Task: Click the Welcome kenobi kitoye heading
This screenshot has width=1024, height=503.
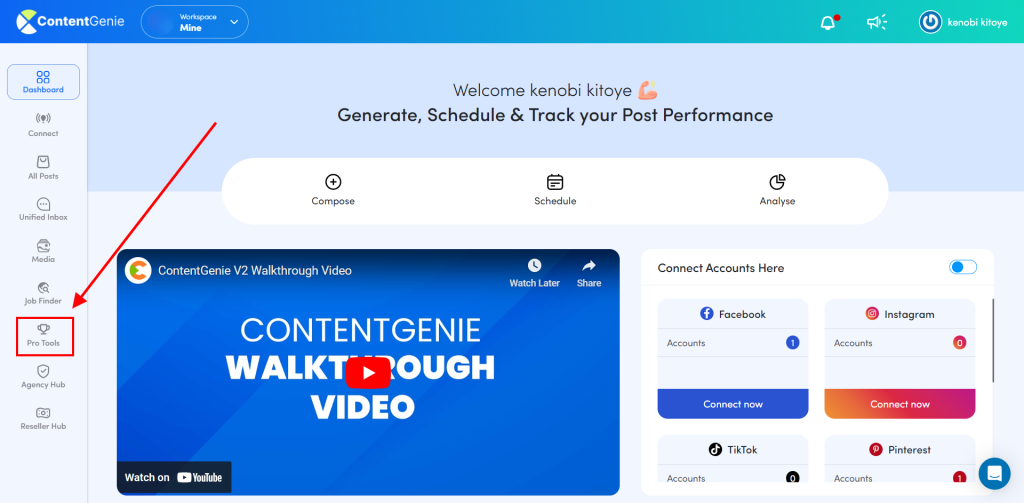Action: point(555,90)
